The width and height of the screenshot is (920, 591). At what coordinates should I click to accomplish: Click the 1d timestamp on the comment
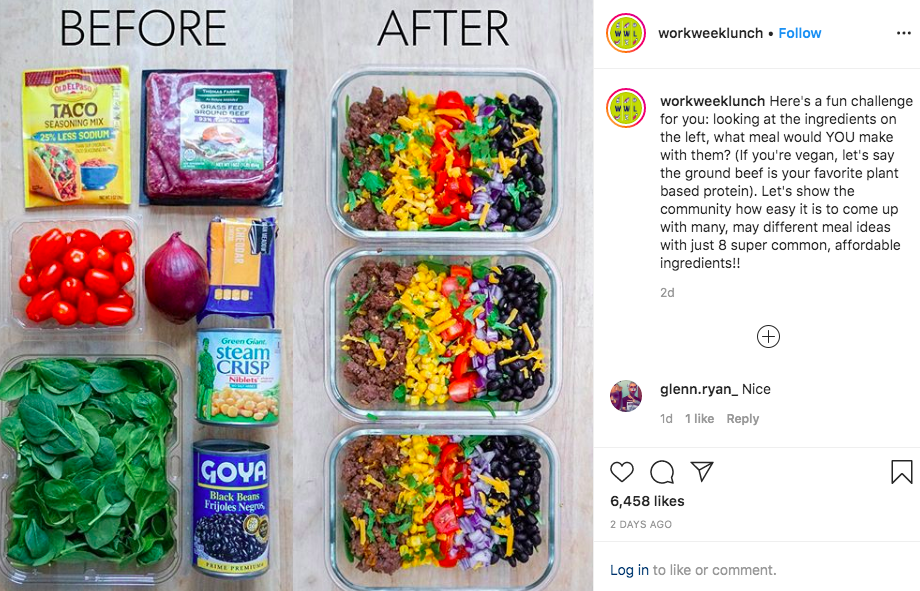pyautogui.click(x=666, y=419)
